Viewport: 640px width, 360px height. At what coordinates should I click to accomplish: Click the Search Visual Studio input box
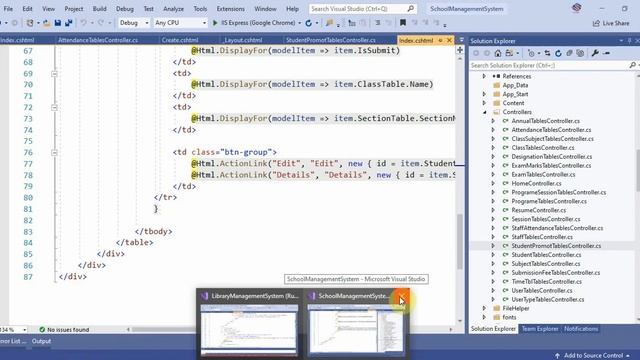point(362,9)
